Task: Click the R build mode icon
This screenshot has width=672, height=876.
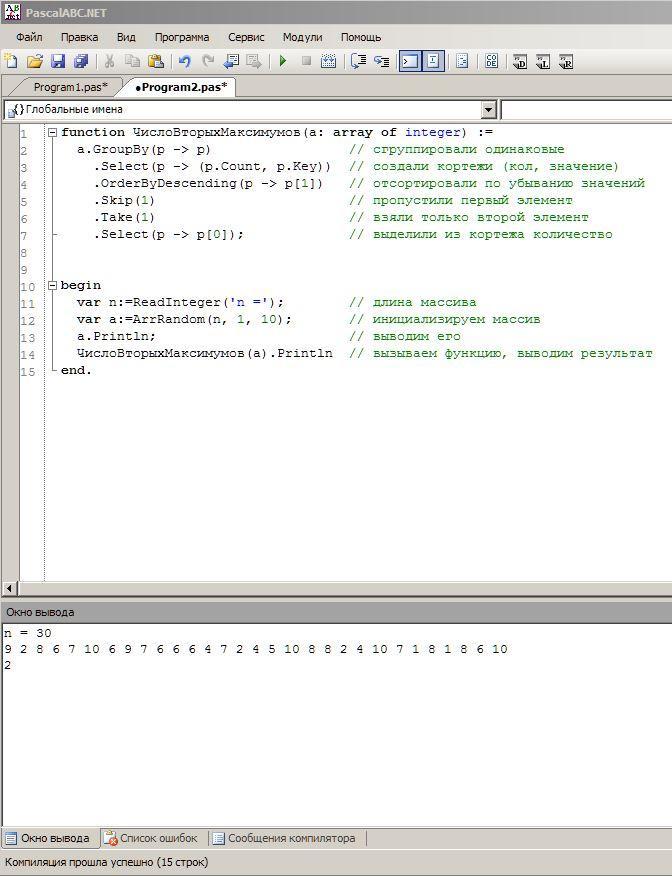Action: 566,61
